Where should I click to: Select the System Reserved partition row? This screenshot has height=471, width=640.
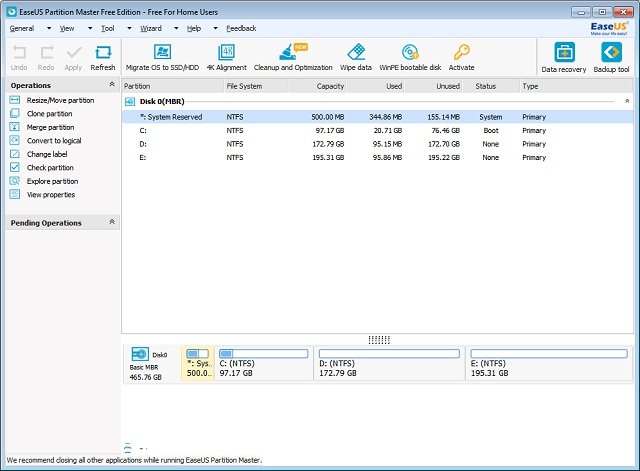[378, 117]
